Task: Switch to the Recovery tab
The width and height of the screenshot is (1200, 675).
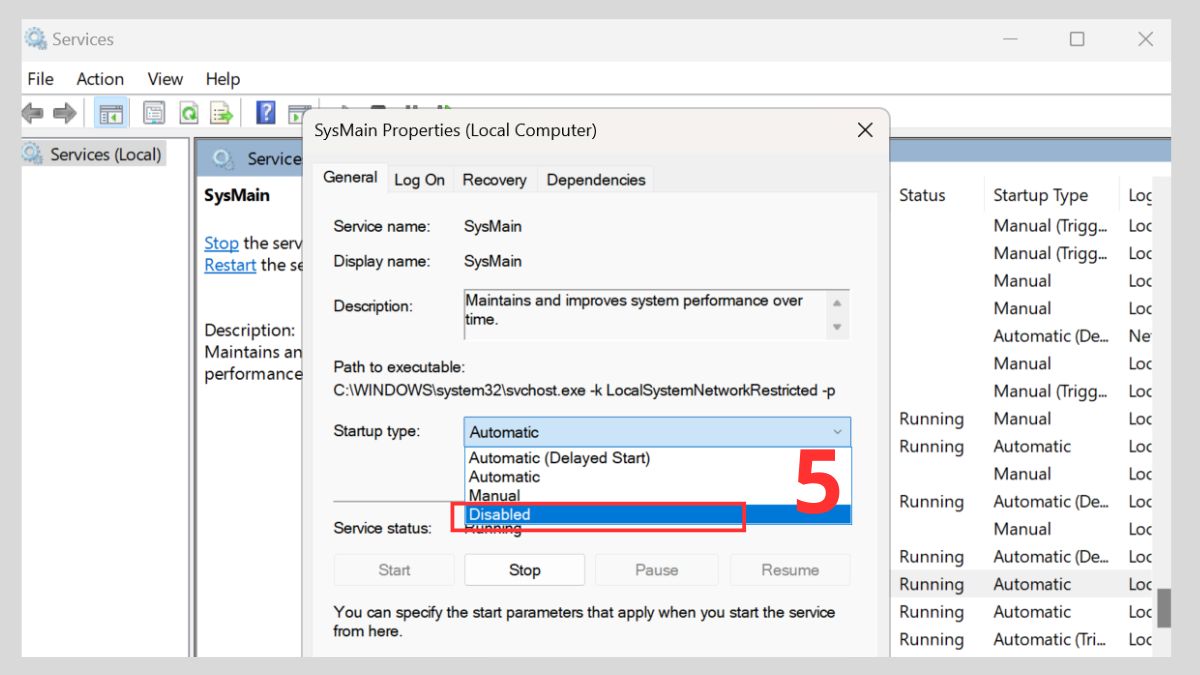Action: pos(494,180)
